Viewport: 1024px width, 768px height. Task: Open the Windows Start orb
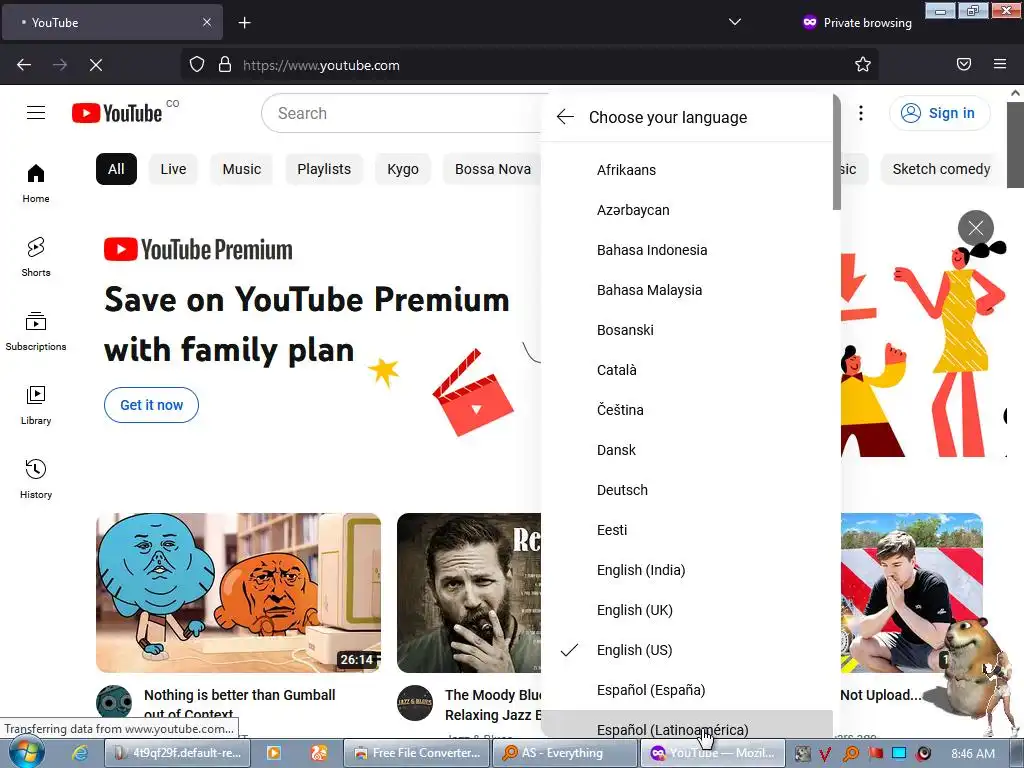(27, 753)
